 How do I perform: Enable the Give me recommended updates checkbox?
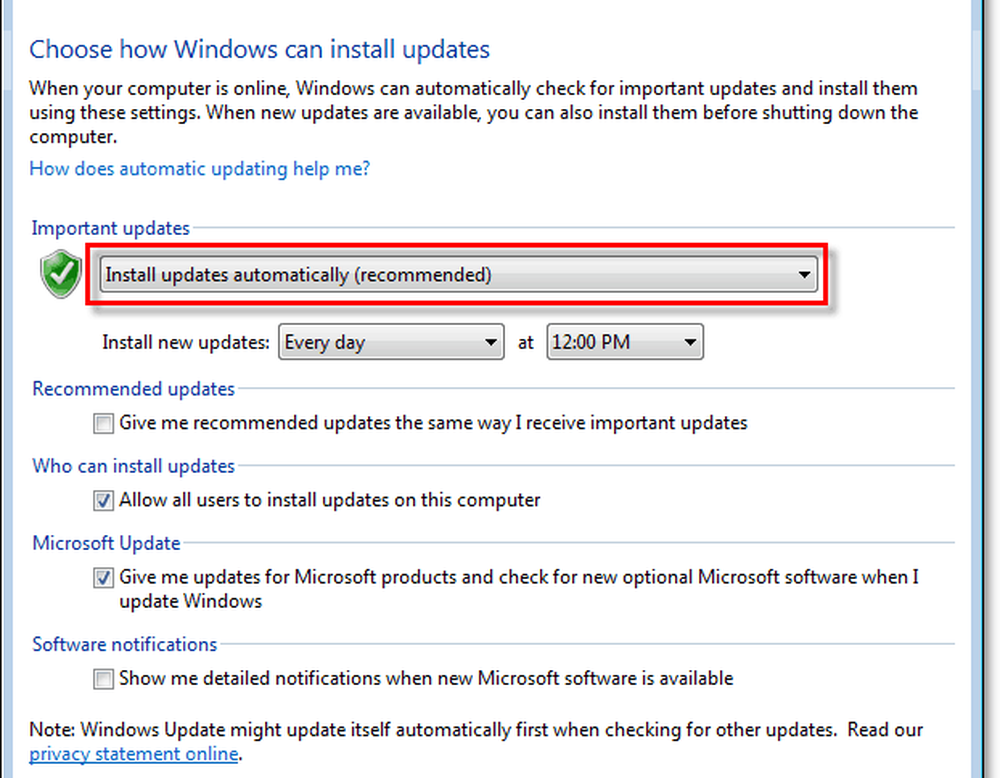coord(104,424)
